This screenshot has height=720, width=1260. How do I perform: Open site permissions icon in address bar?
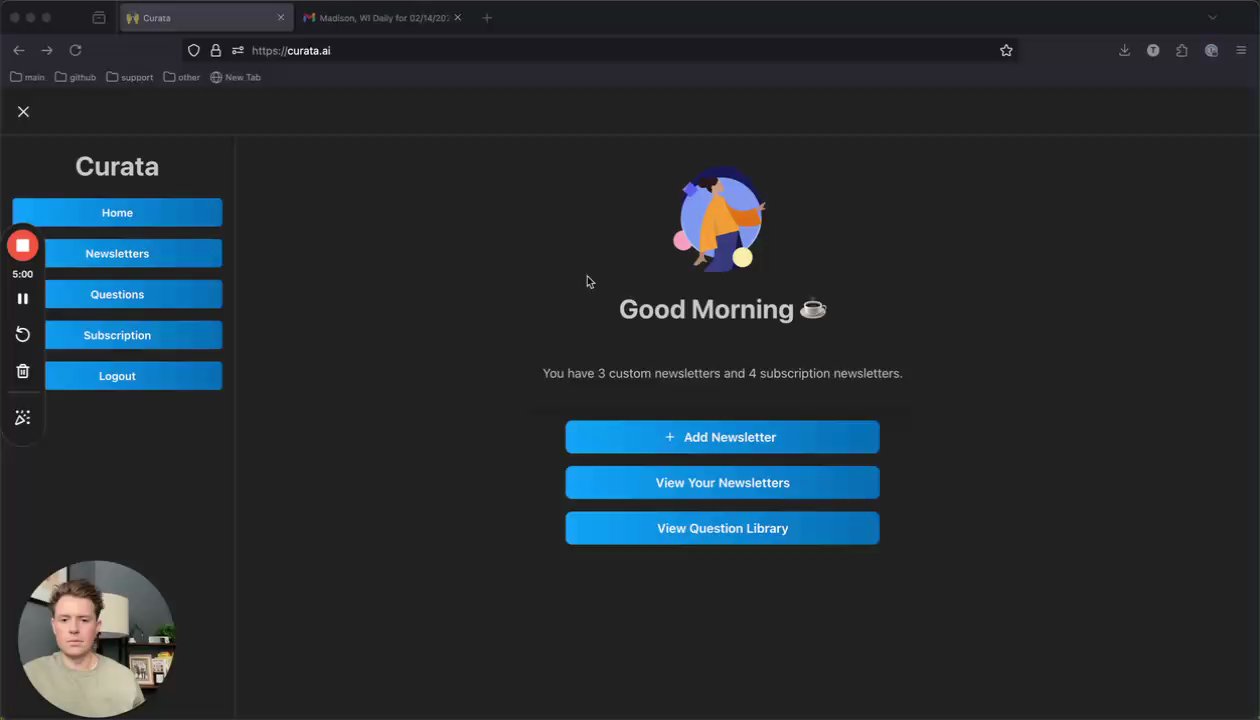point(237,50)
